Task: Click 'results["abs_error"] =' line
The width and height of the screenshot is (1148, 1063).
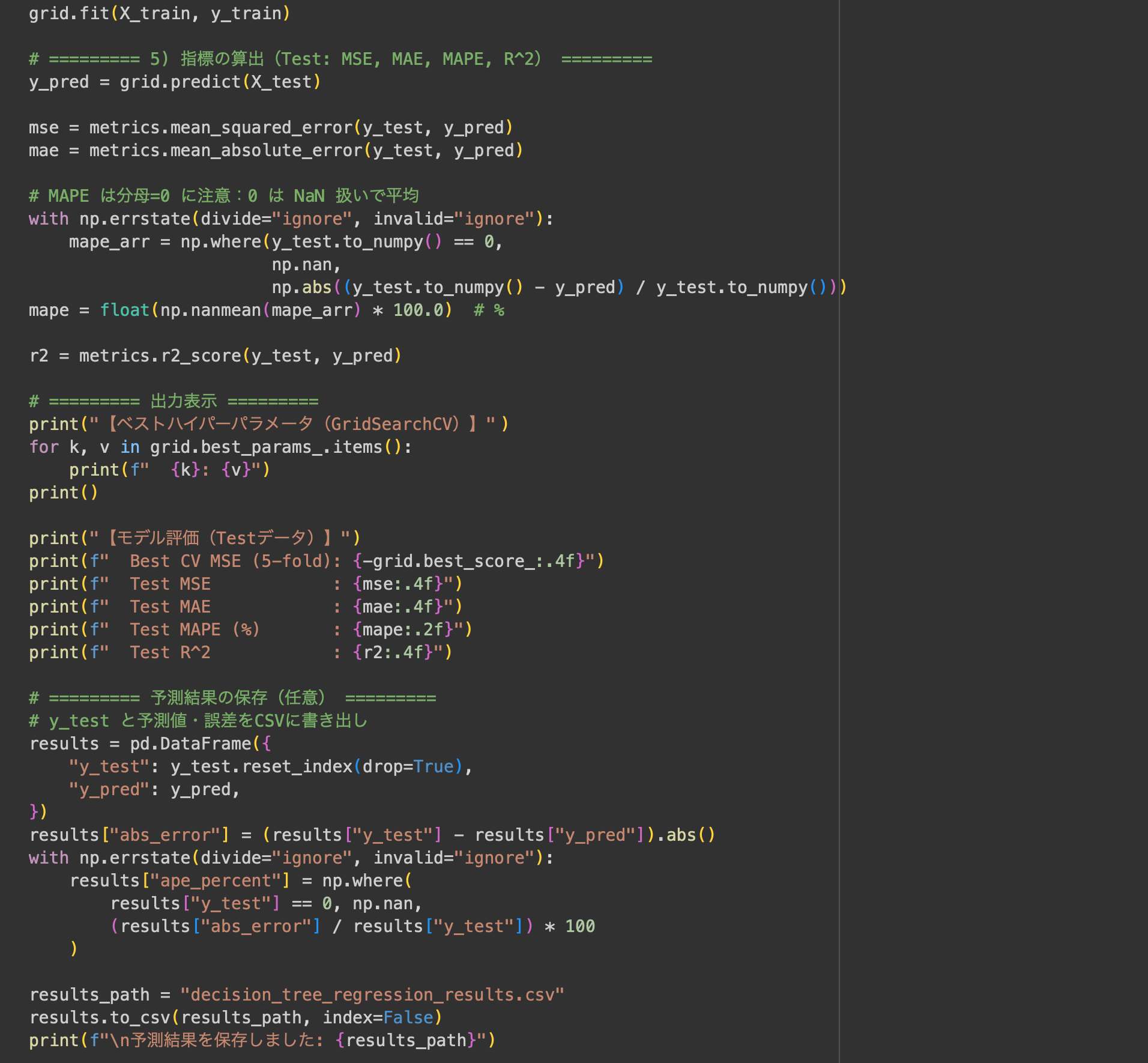Action: [372, 835]
